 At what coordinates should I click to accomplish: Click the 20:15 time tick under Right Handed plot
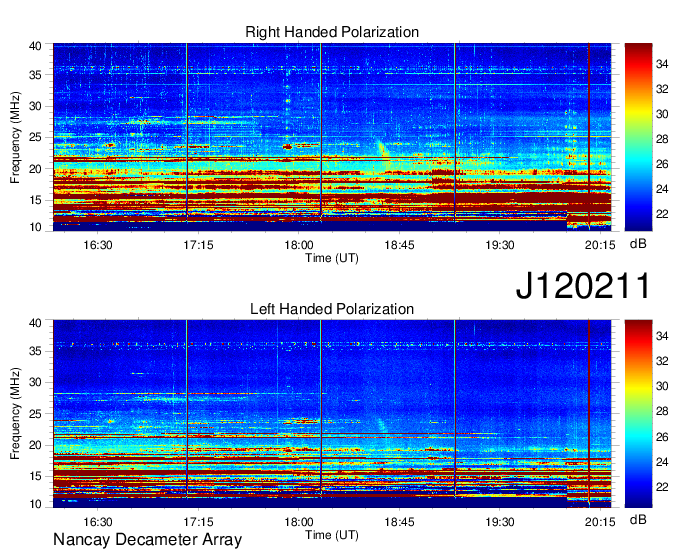[x=600, y=245]
